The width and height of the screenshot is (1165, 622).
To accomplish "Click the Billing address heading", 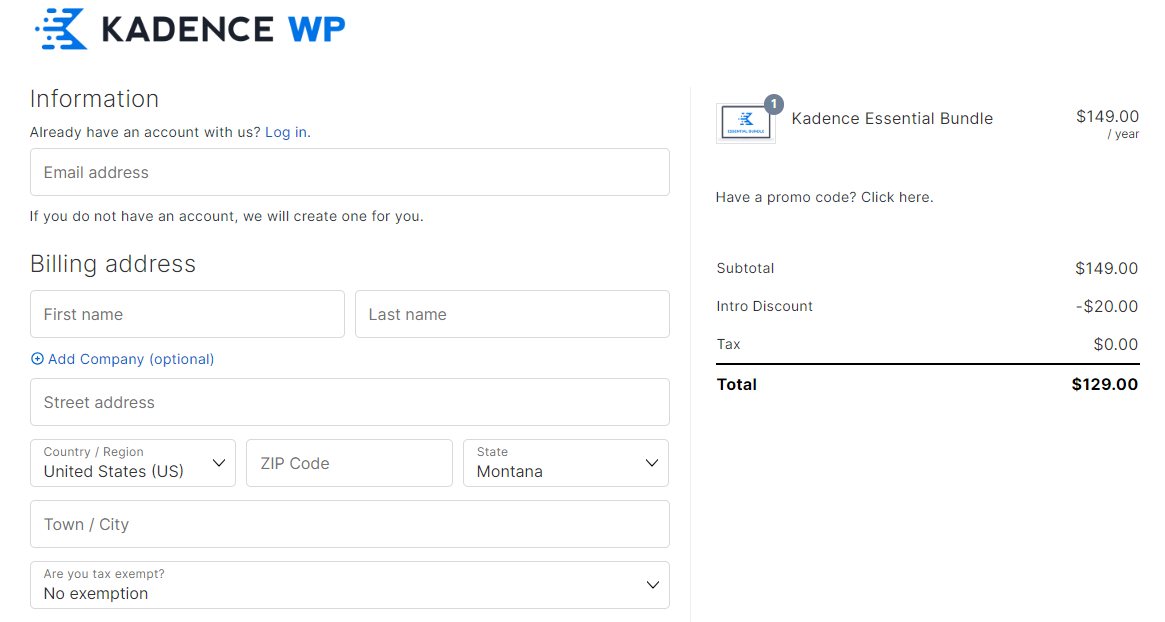I will [113, 264].
